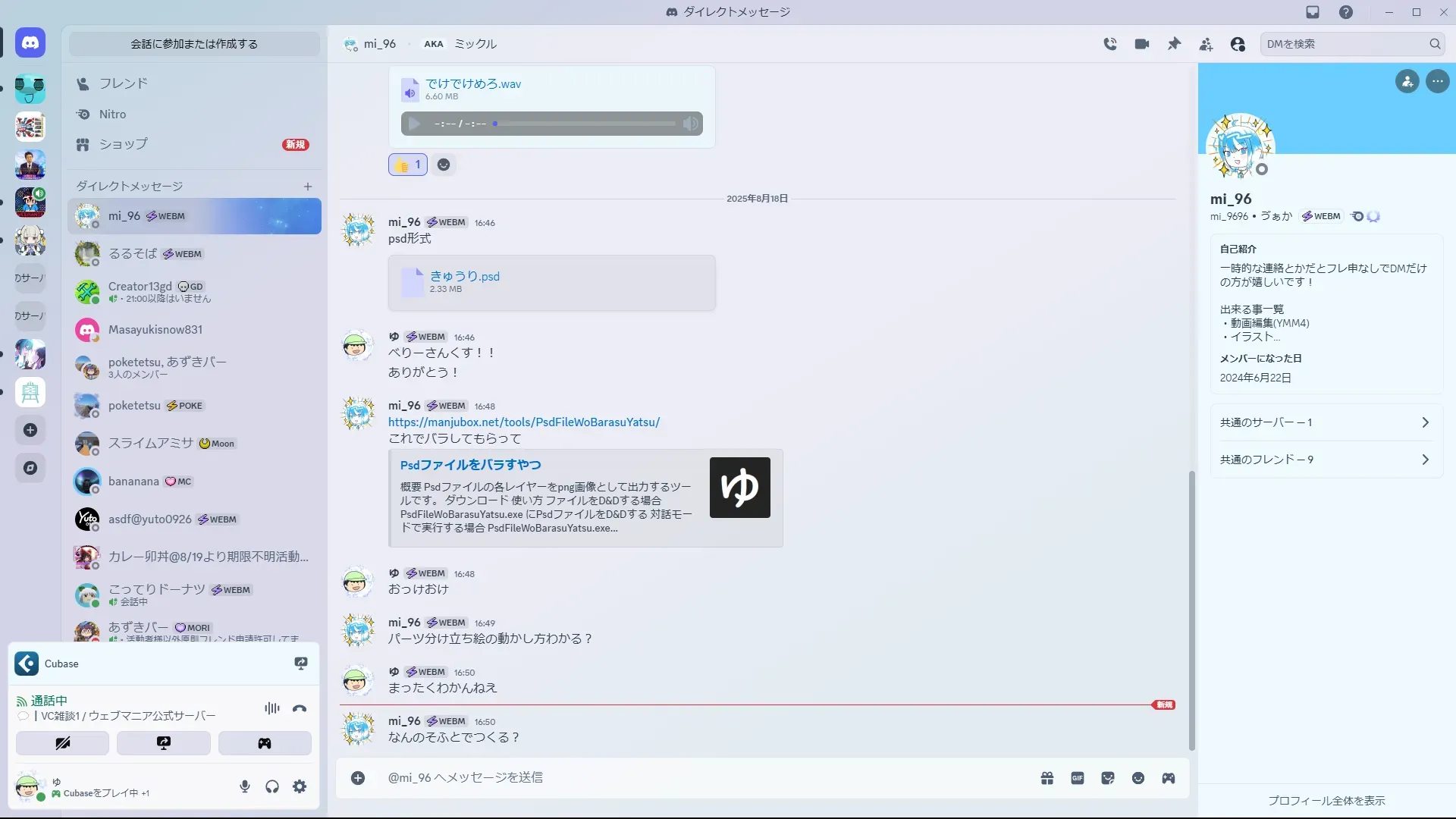
Task: Open pinned messages
Action: (1174, 44)
